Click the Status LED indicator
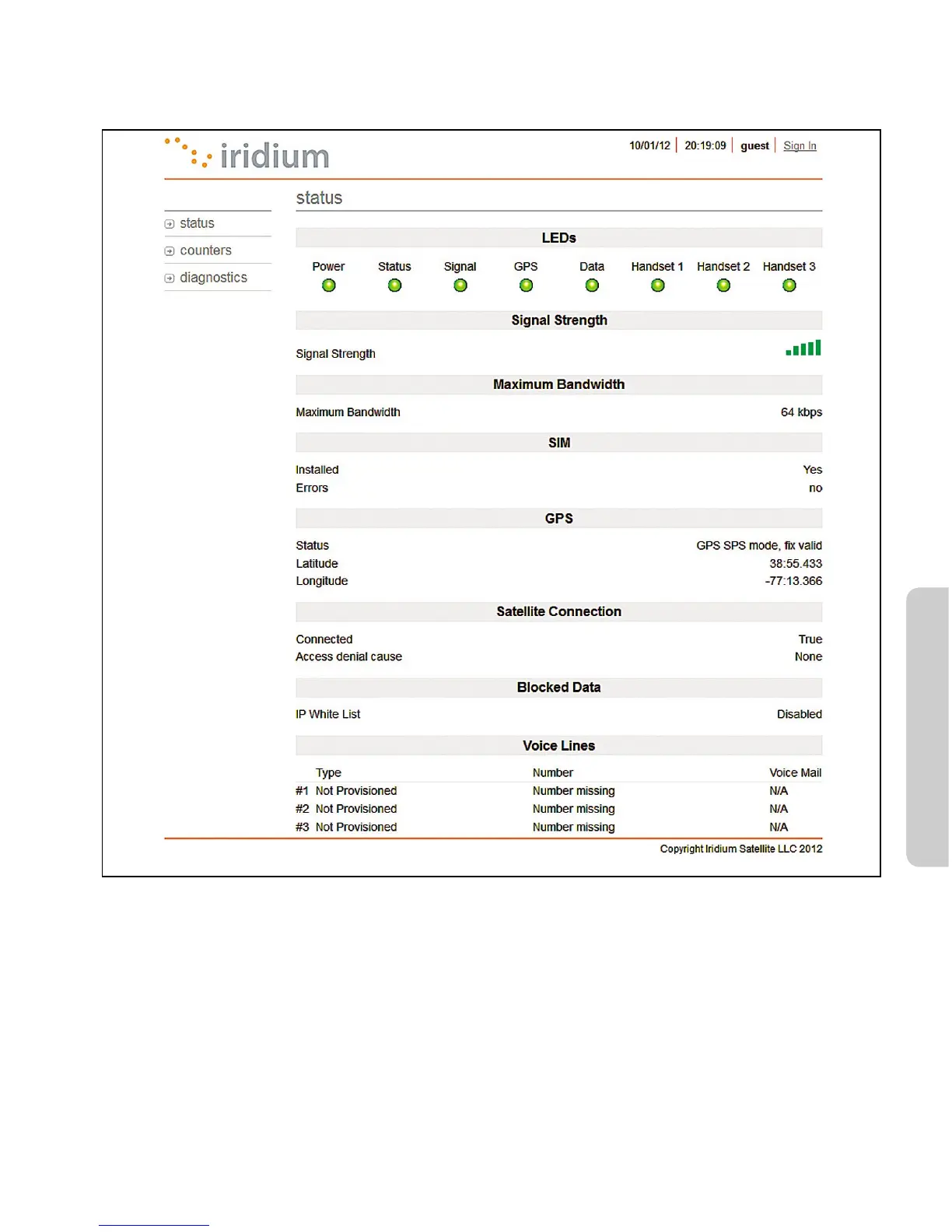This screenshot has width=952, height=1232. (395, 285)
